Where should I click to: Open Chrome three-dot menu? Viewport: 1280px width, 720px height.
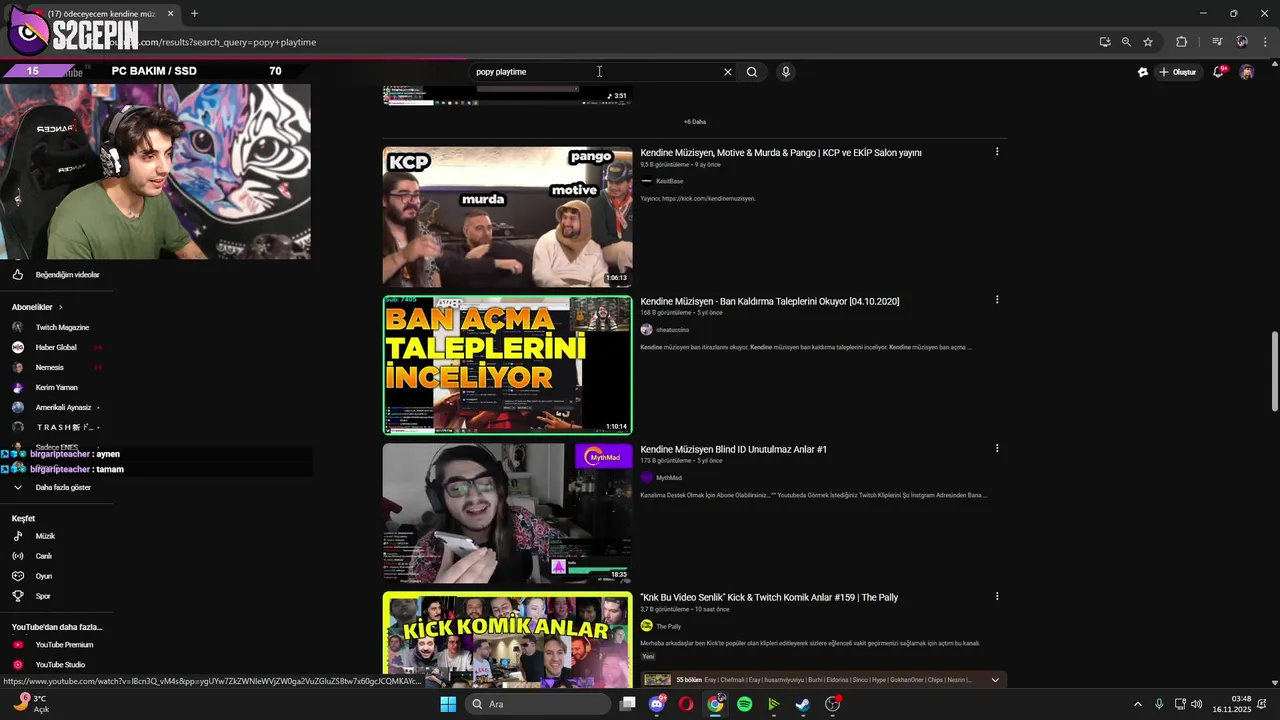tap(1266, 42)
